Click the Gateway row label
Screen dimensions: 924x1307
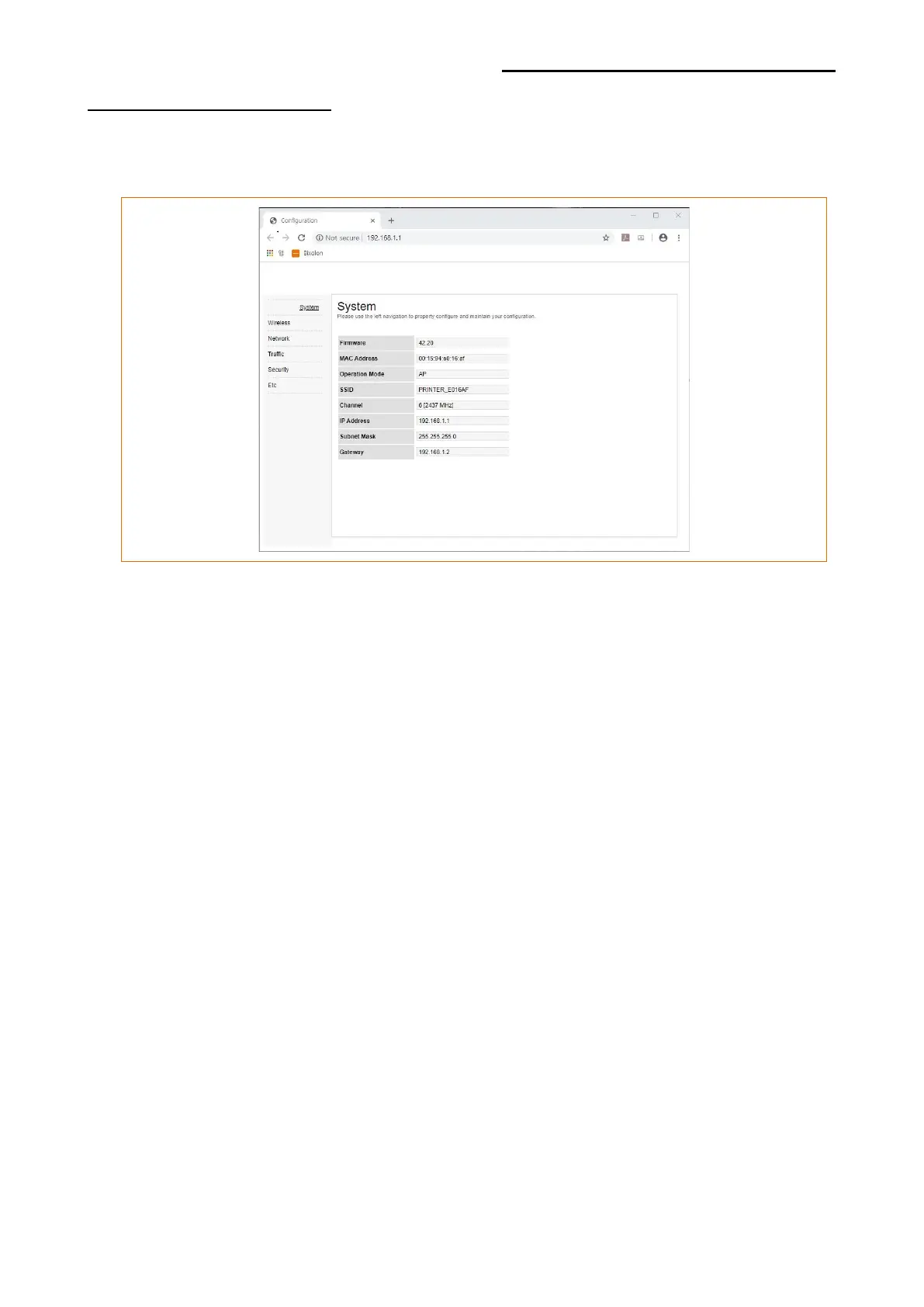tap(376, 452)
